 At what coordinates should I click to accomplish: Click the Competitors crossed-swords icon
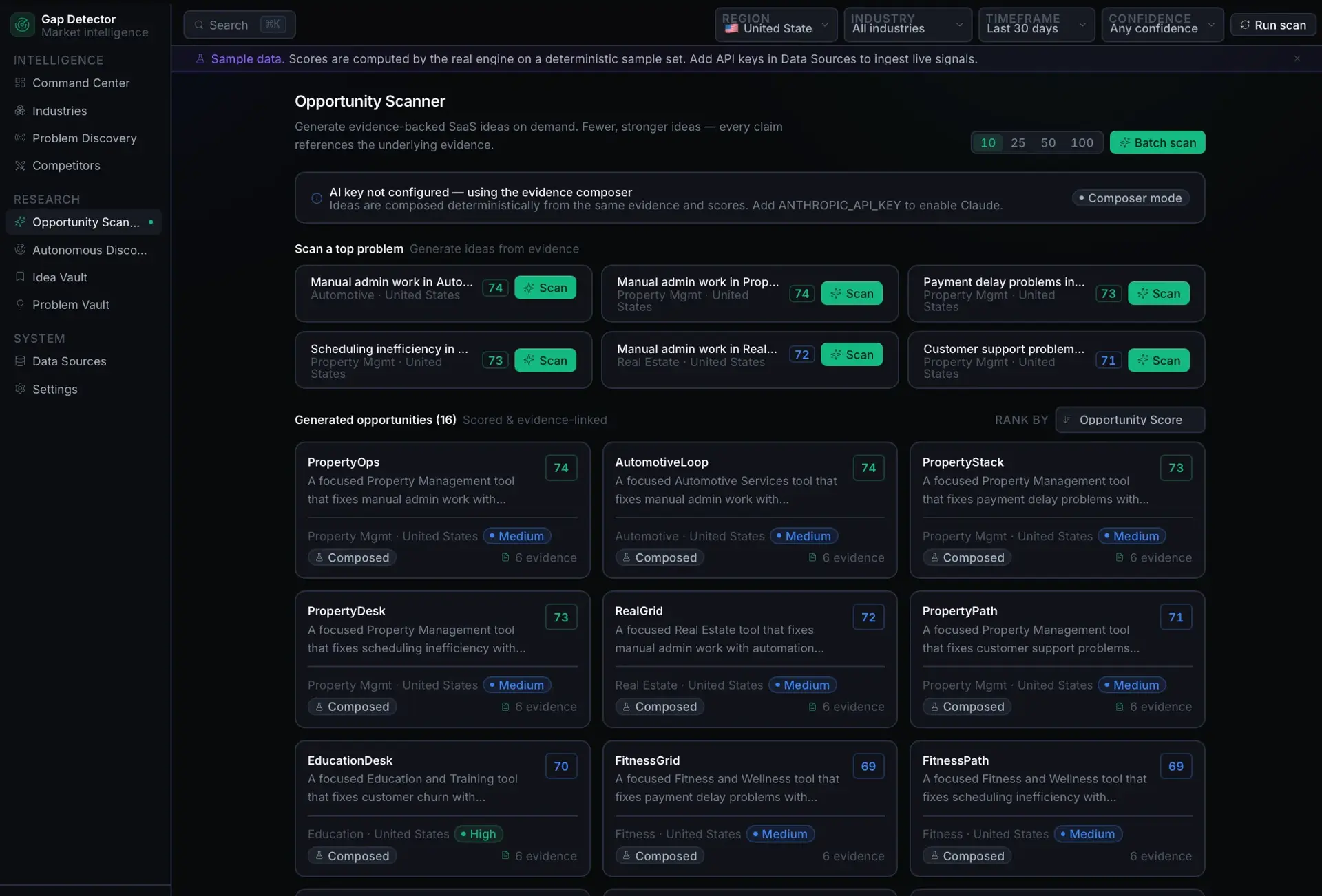[x=20, y=165]
